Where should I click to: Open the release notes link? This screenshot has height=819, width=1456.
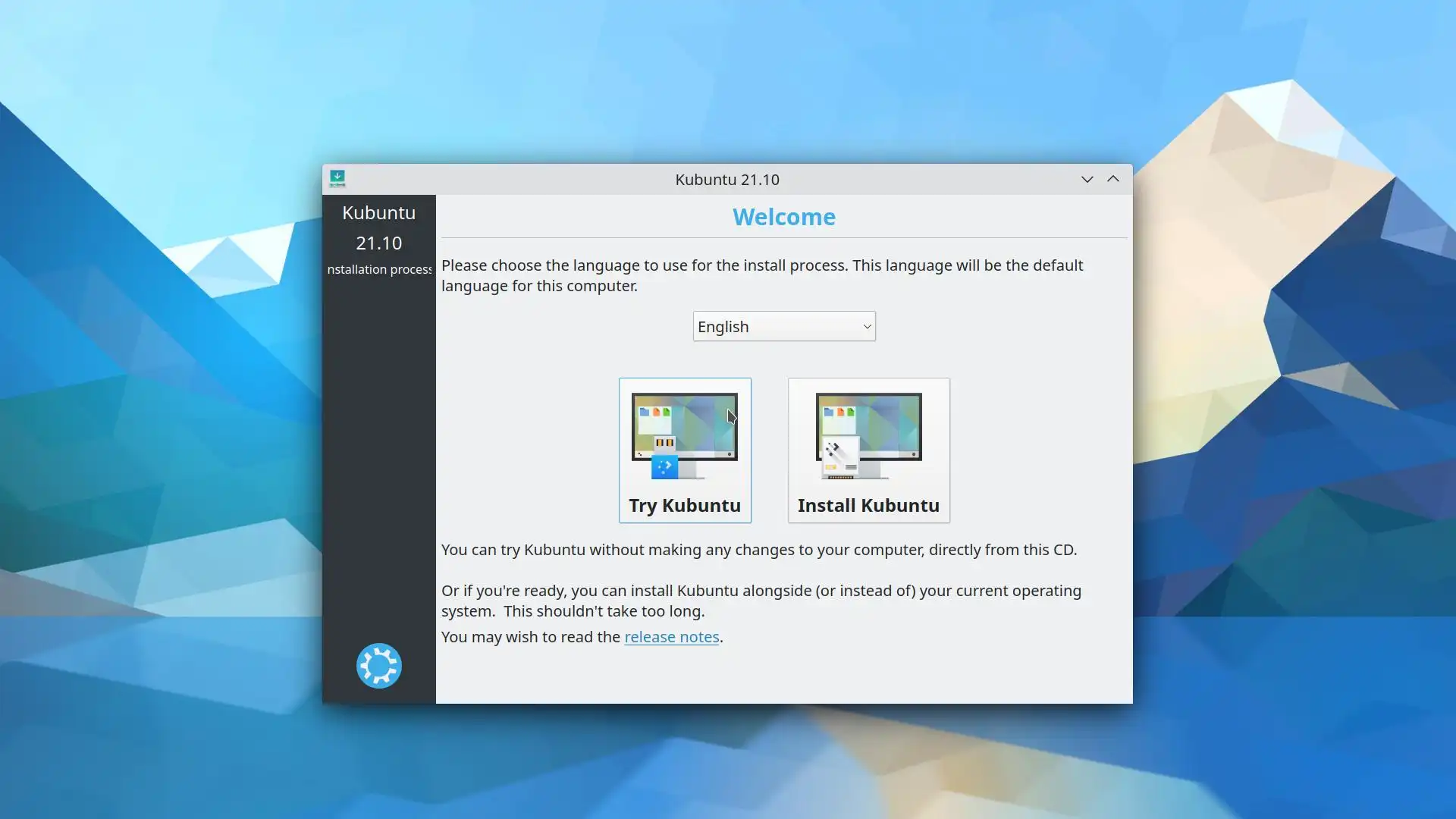coord(671,637)
